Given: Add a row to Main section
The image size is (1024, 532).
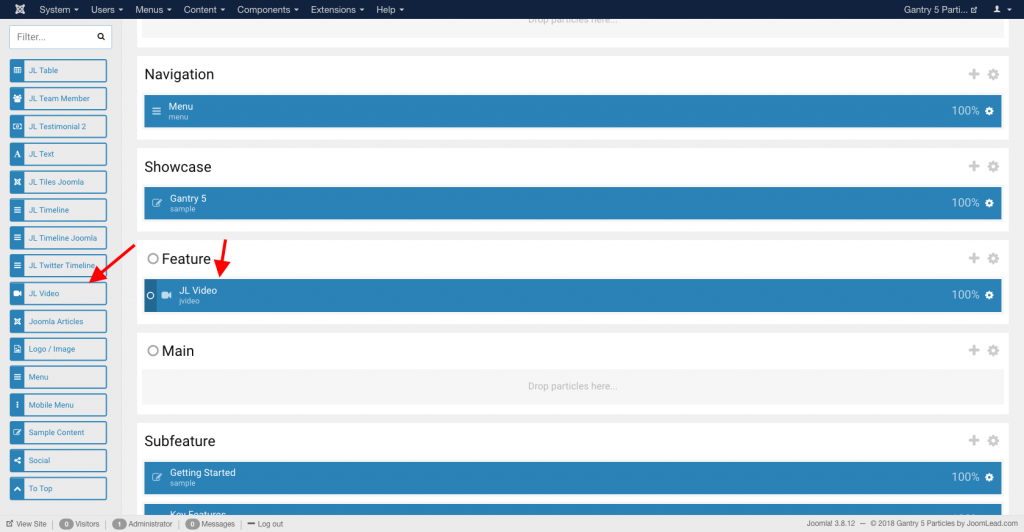Looking at the screenshot, I should [974, 351].
